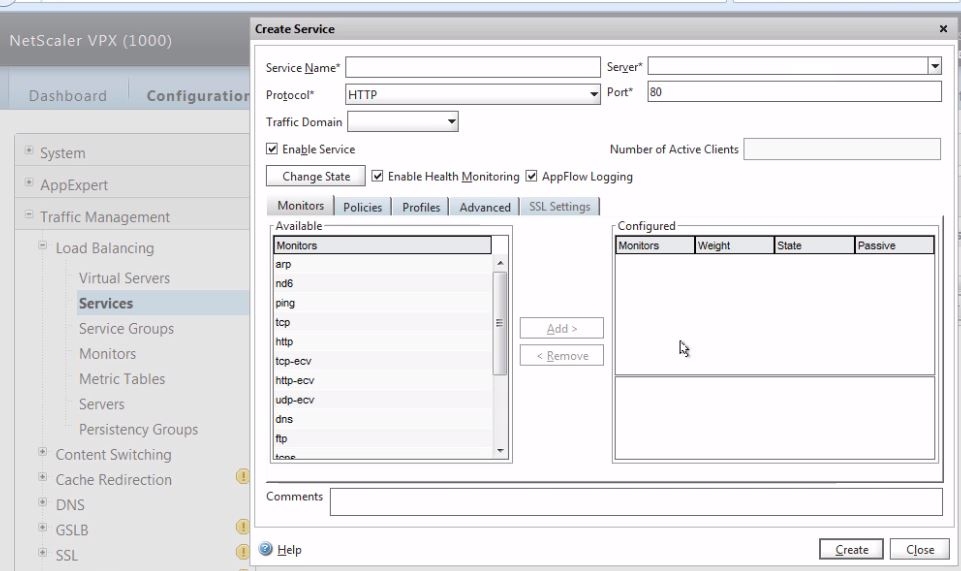Click the Available monitors scrollbar thumb

click(x=500, y=323)
